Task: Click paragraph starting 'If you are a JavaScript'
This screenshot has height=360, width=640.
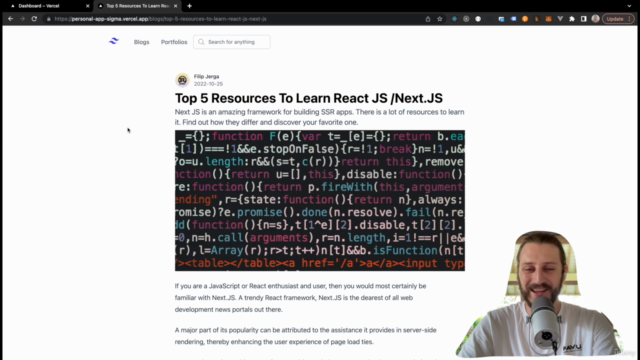Action: tap(300, 298)
